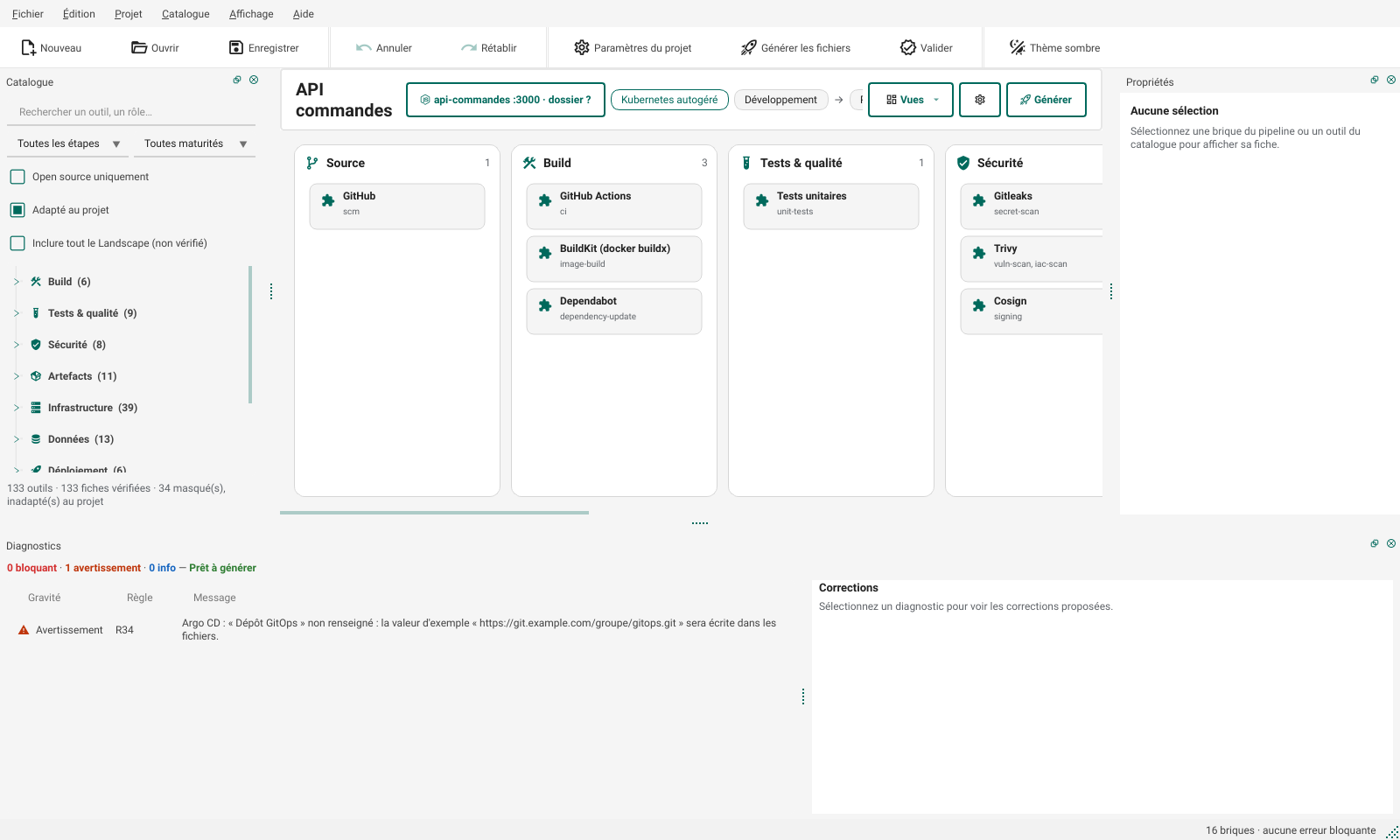Click the pipeline horizontal scrollbar
The image size is (1400, 840).
coord(434,513)
